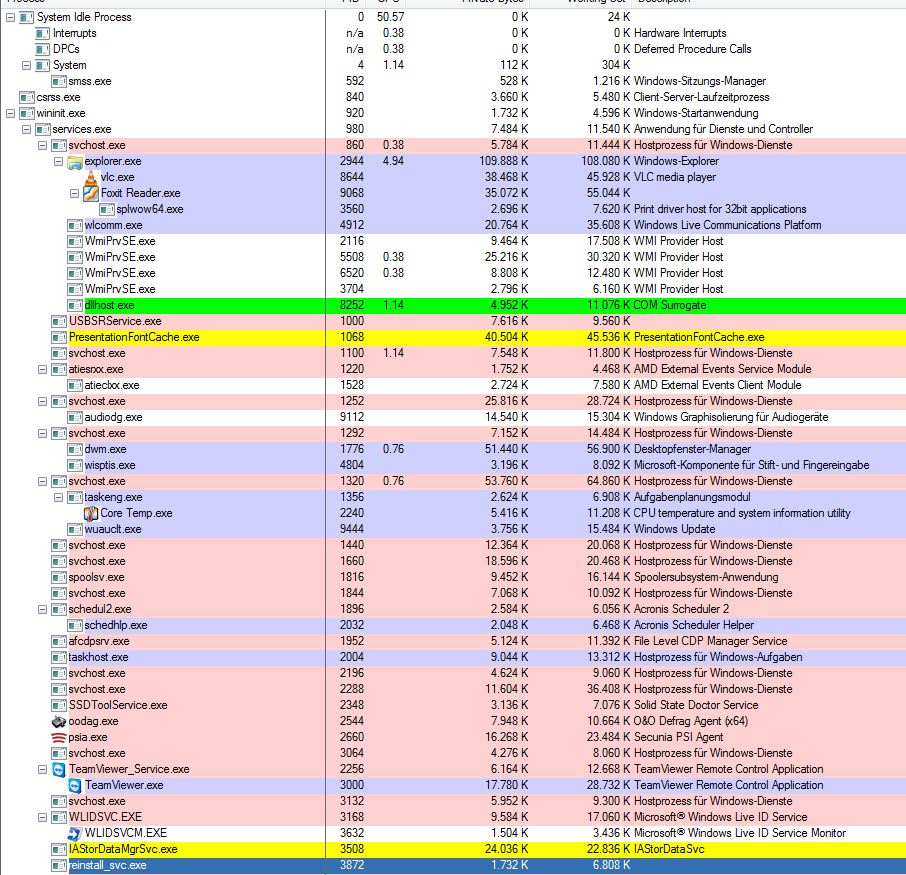Select the Interrupts entry
The image size is (906, 875).
coord(75,34)
